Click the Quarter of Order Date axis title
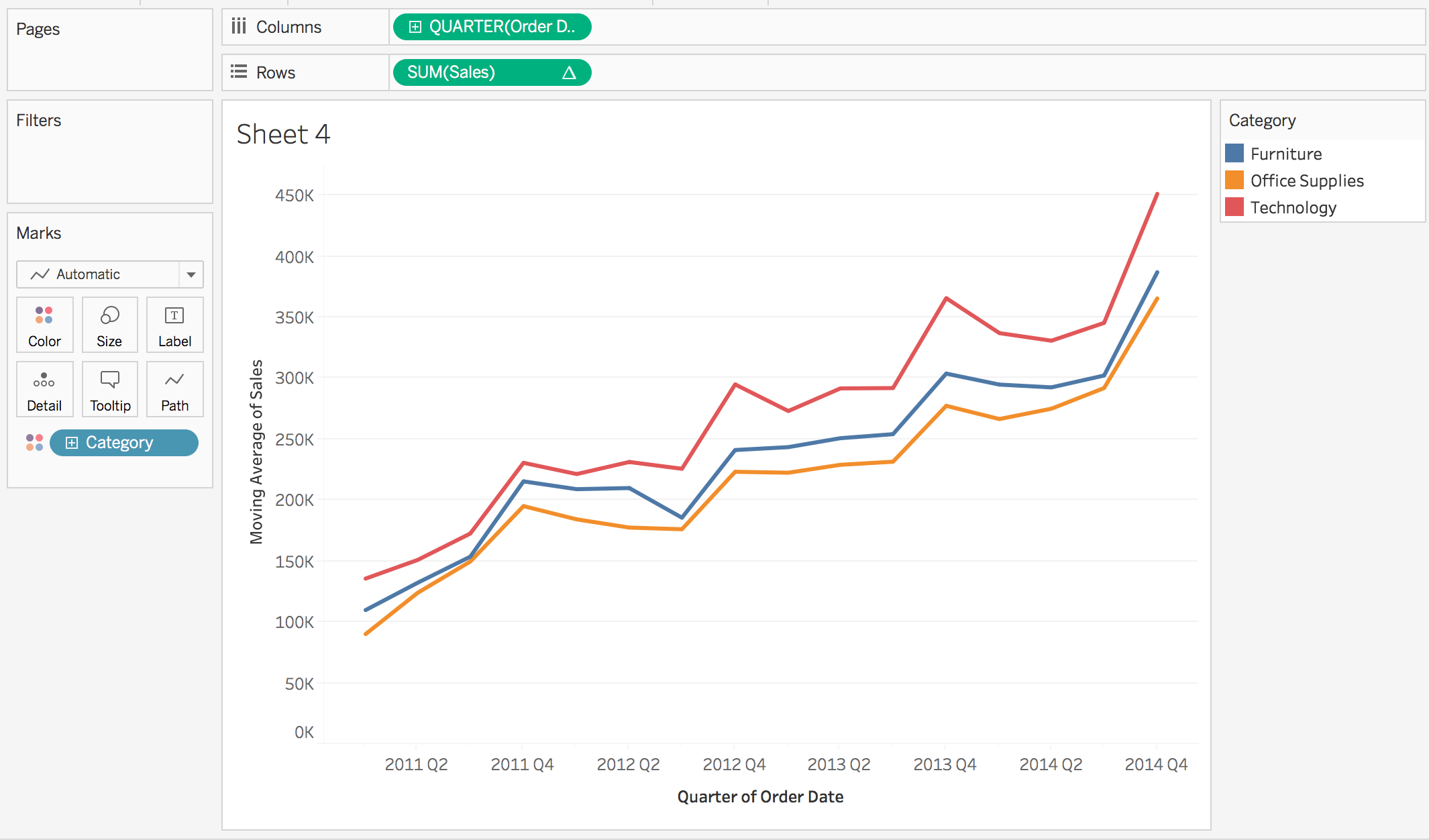 760,796
